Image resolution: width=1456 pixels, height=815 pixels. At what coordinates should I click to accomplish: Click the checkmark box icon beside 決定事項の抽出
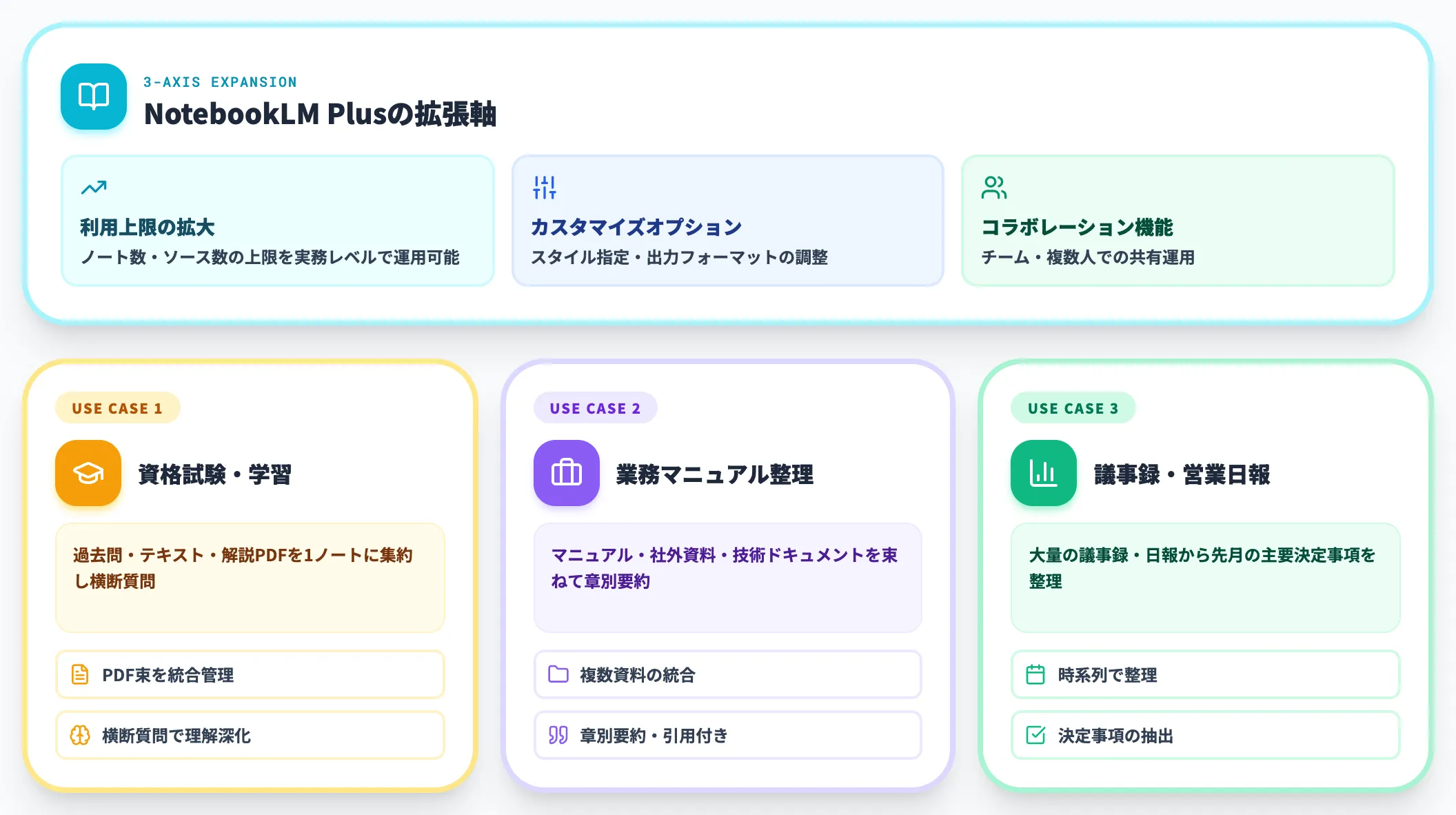pos(1035,735)
